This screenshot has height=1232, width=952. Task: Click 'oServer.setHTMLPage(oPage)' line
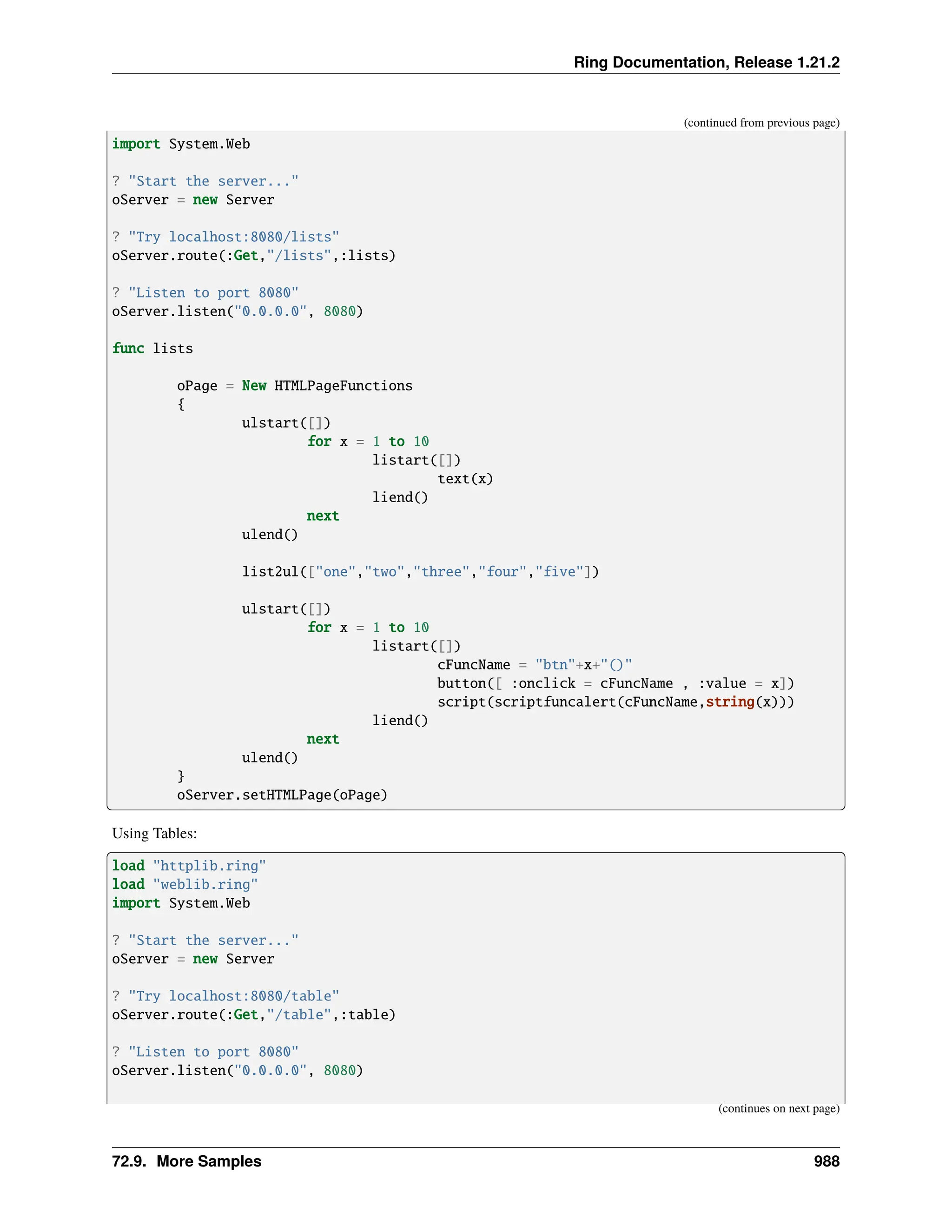[x=282, y=795]
